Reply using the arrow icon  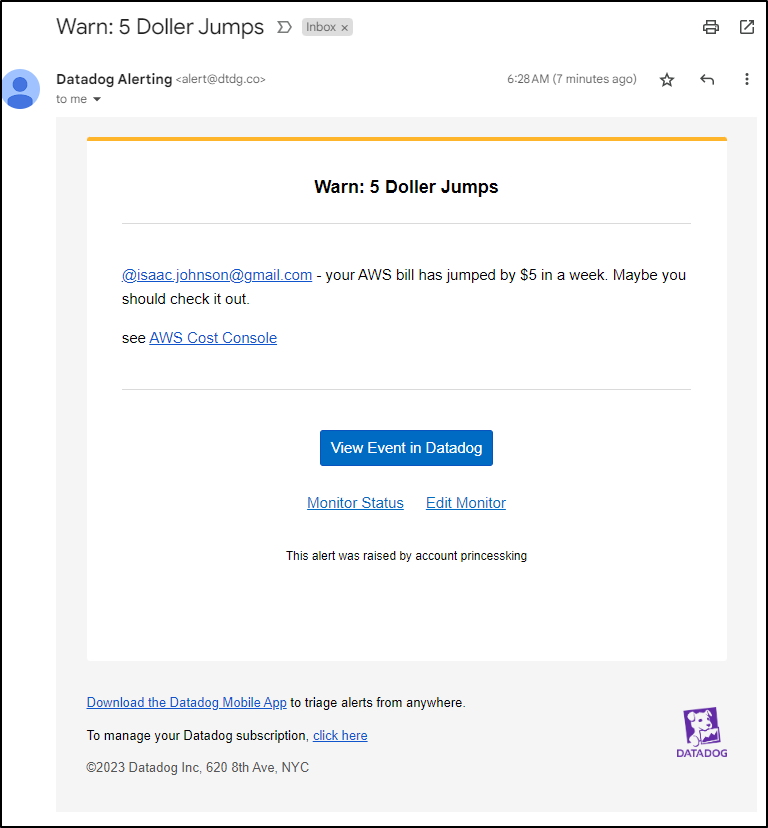point(707,80)
